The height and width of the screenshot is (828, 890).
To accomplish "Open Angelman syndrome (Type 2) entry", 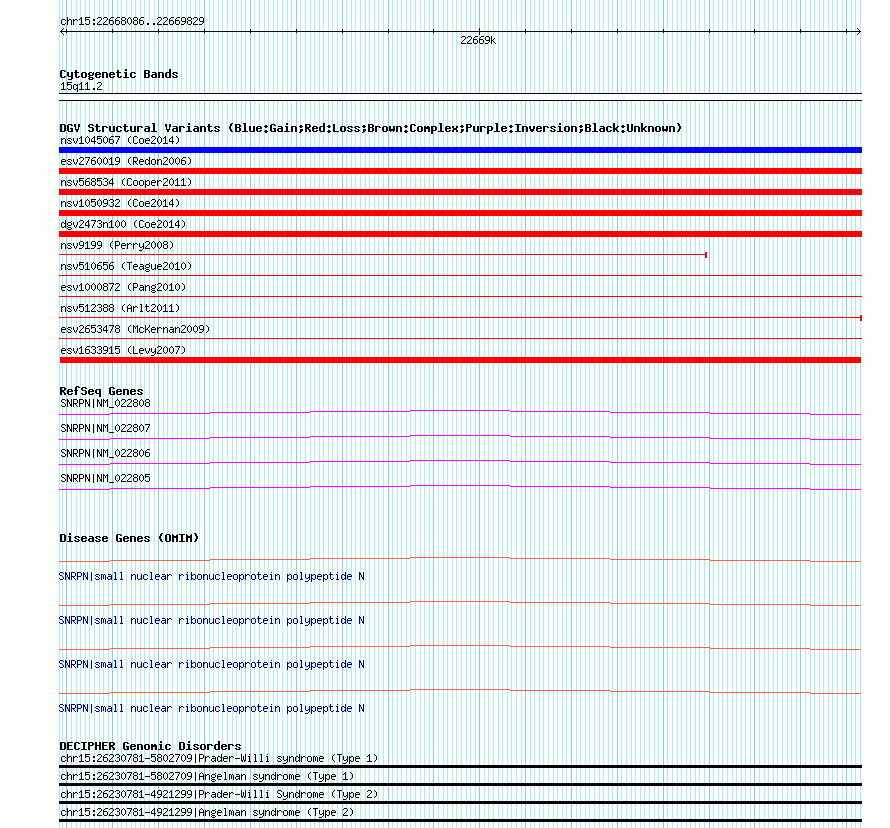I will pos(207,813).
